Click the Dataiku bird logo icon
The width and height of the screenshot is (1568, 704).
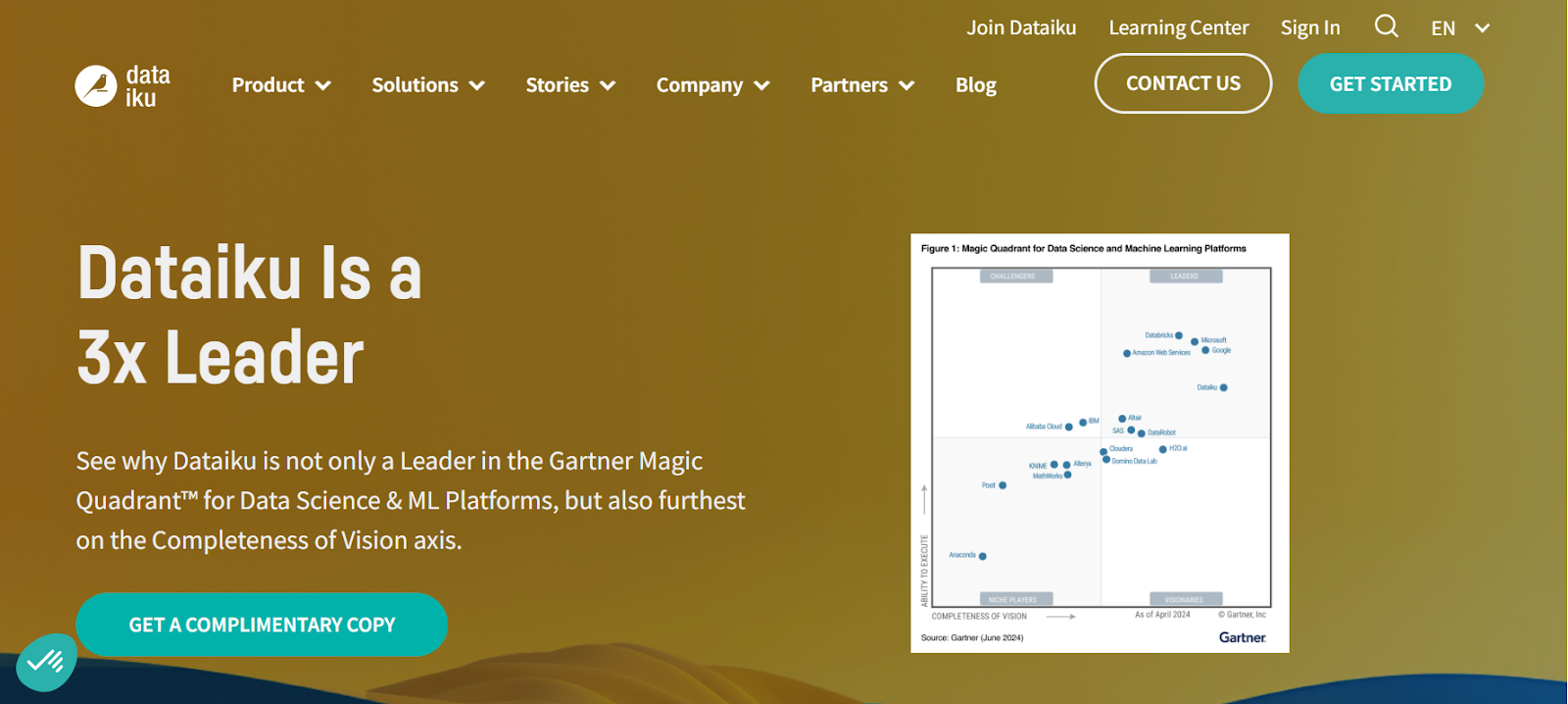tap(96, 86)
